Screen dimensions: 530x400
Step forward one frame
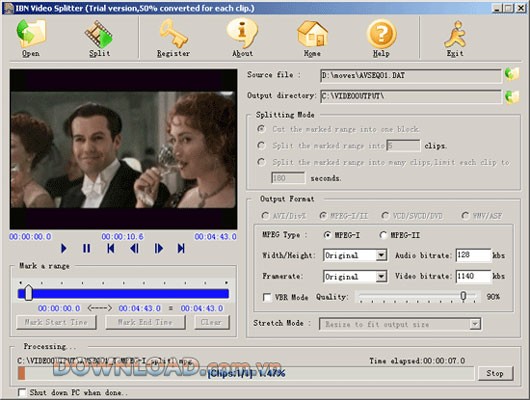coord(159,249)
